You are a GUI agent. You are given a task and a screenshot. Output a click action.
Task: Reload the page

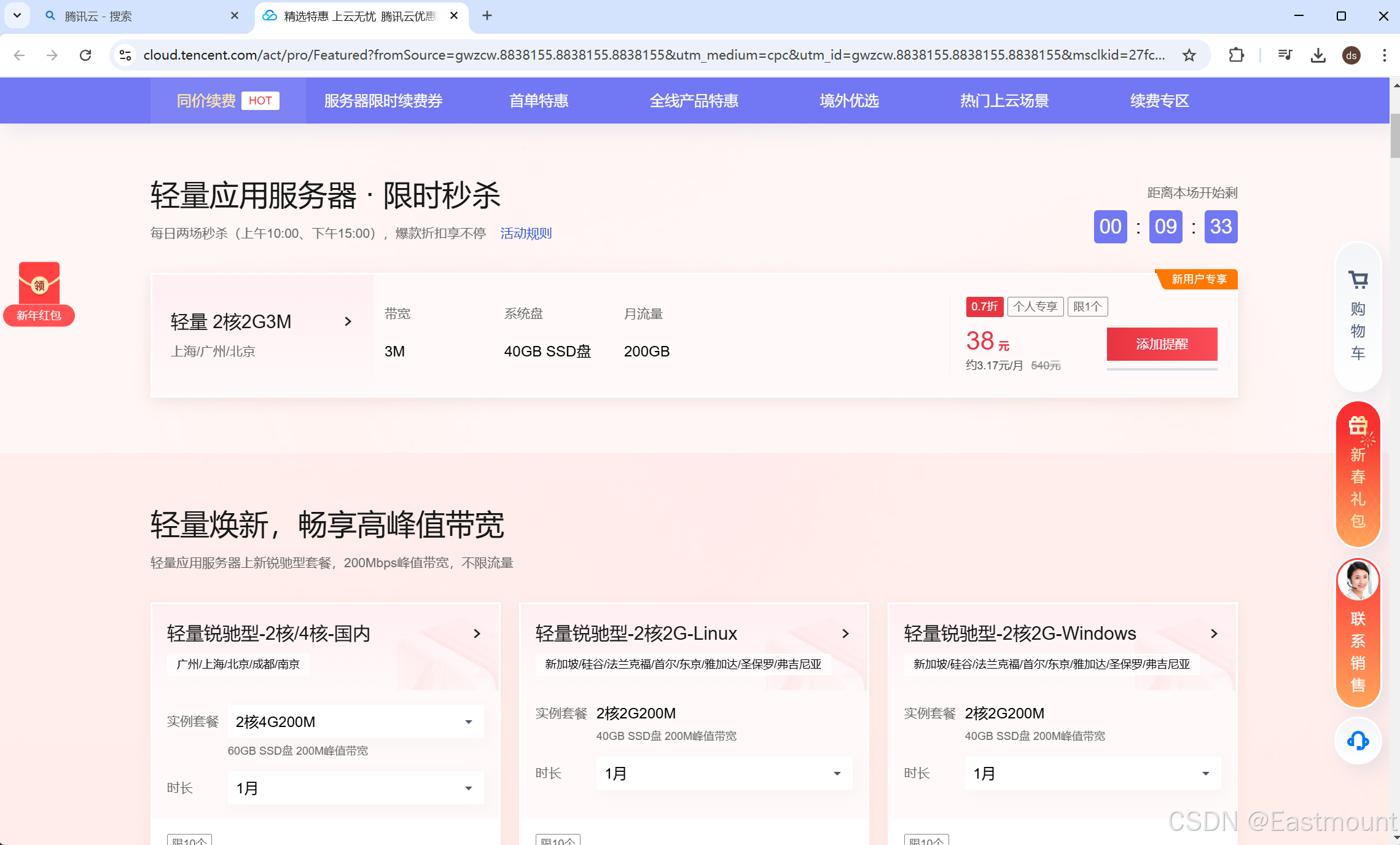click(85, 55)
